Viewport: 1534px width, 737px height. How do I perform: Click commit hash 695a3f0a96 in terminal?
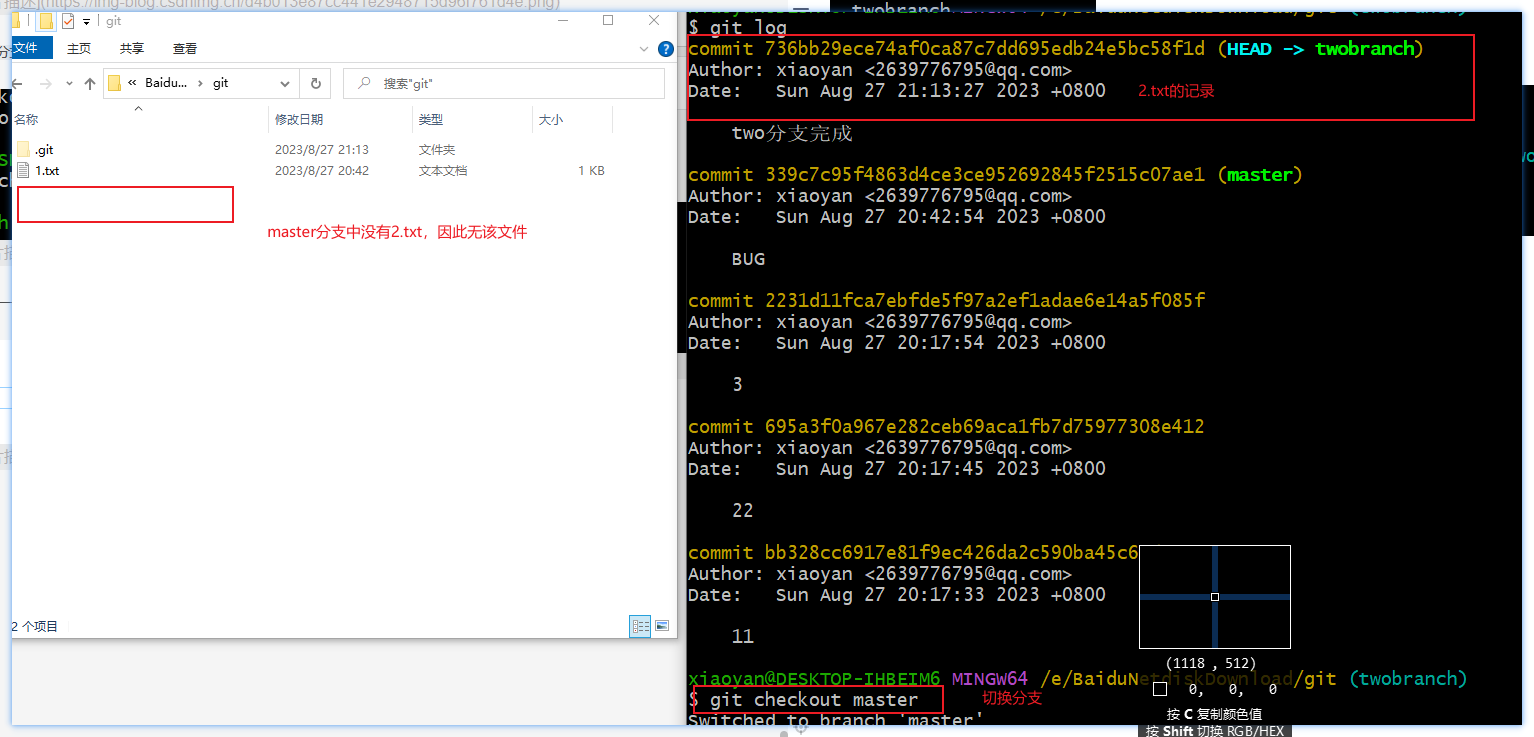coord(985,427)
